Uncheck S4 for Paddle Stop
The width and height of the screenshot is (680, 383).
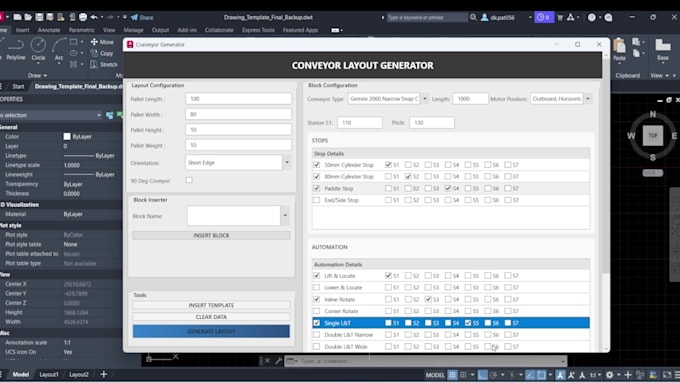448,188
